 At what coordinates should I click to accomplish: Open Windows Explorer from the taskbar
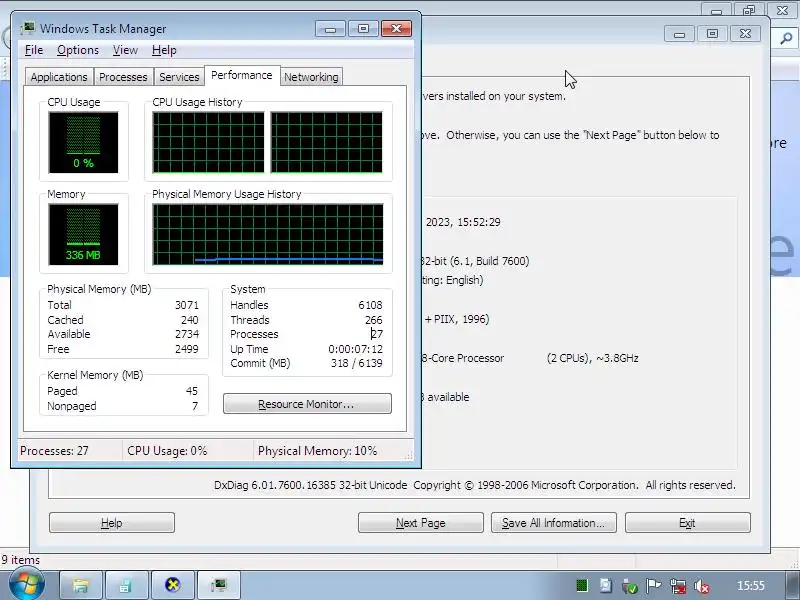click(81, 585)
